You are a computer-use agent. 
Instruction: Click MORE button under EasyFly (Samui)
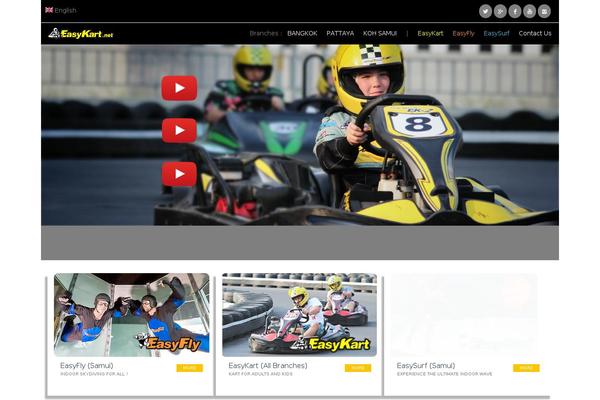coord(189,368)
